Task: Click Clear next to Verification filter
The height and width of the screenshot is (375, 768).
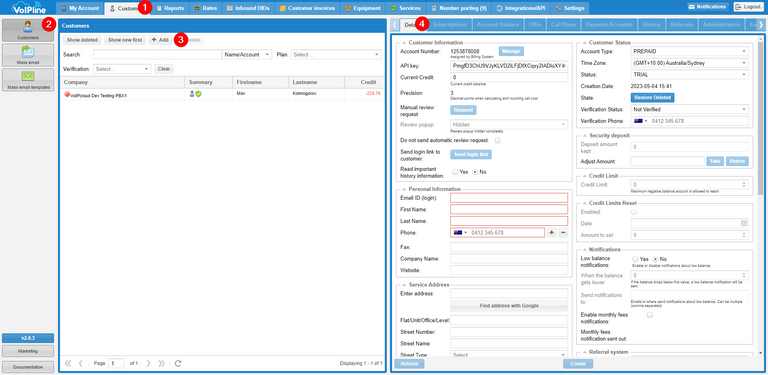Action: [x=164, y=69]
